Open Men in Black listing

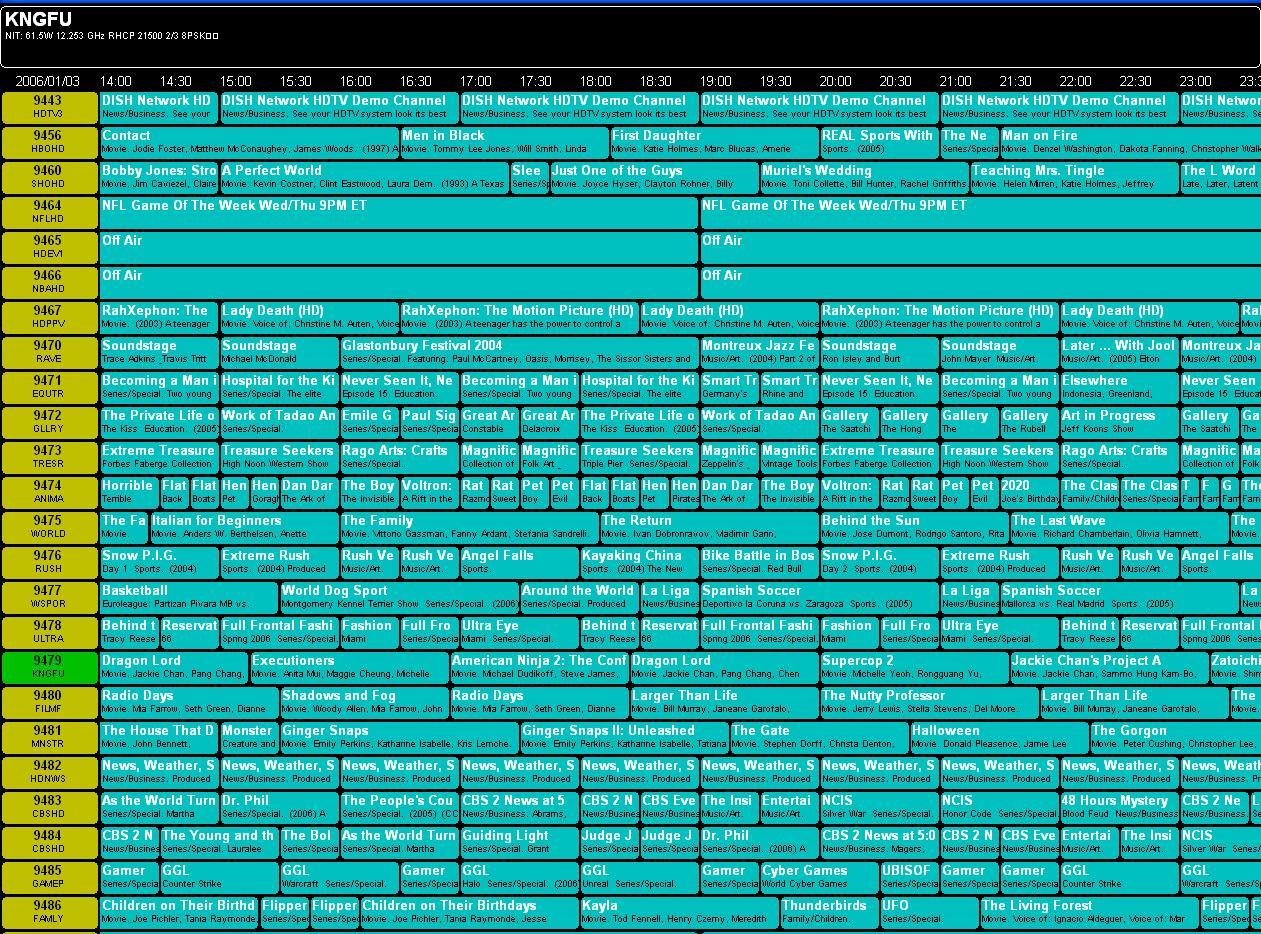tap(504, 142)
